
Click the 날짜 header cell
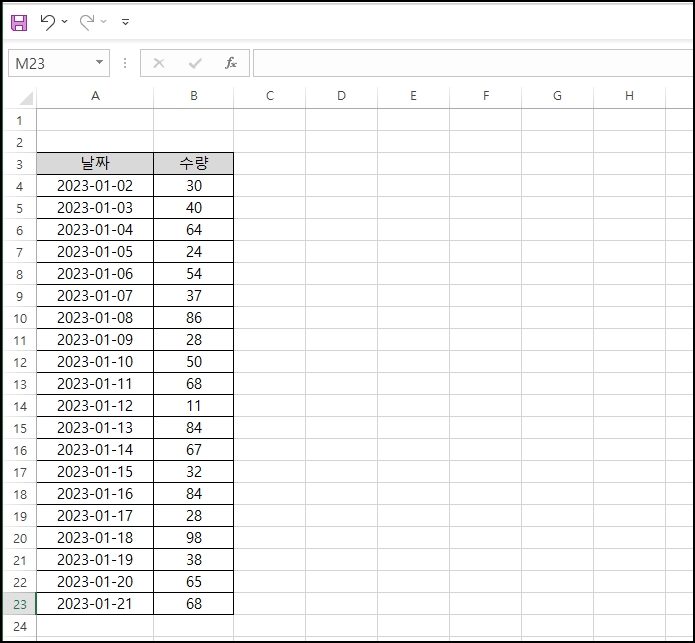pyautogui.click(x=95, y=164)
